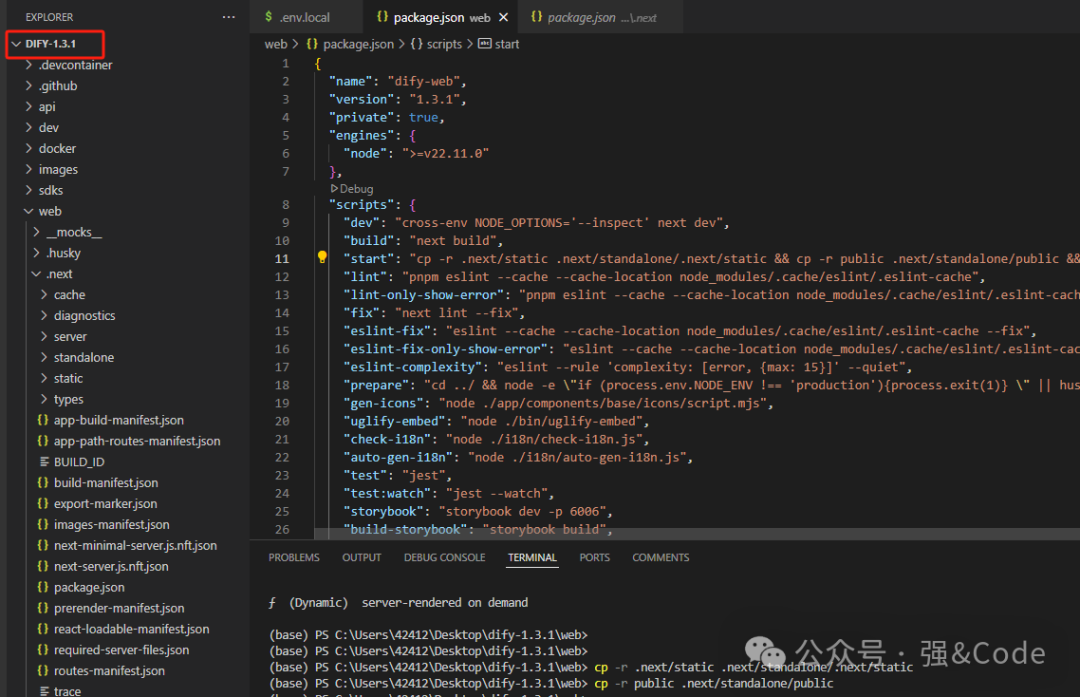
Task: Click the Debug codelens above scripts
Action: [x=352, y=188]
